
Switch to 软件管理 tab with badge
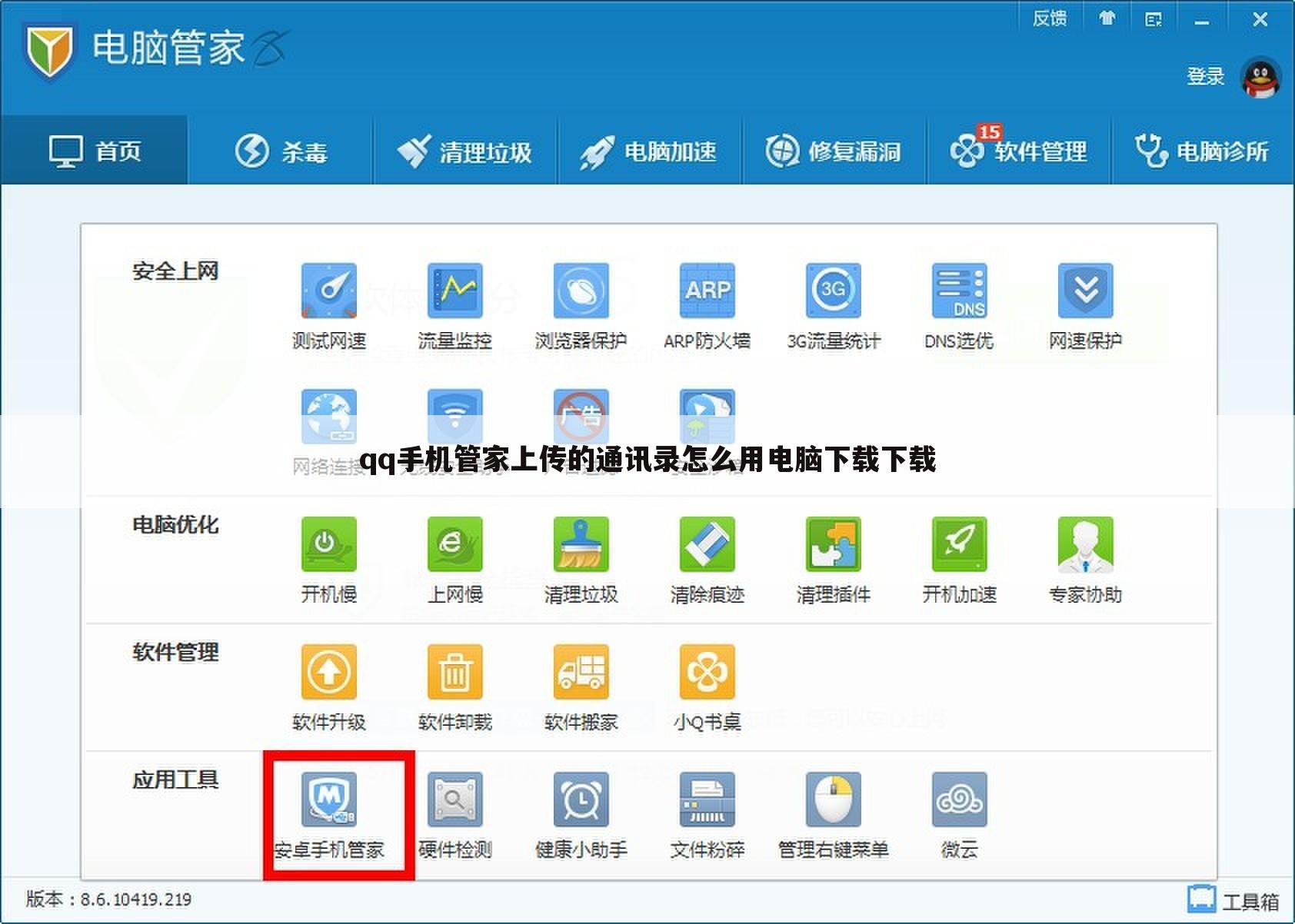[x=1019, y=151]
